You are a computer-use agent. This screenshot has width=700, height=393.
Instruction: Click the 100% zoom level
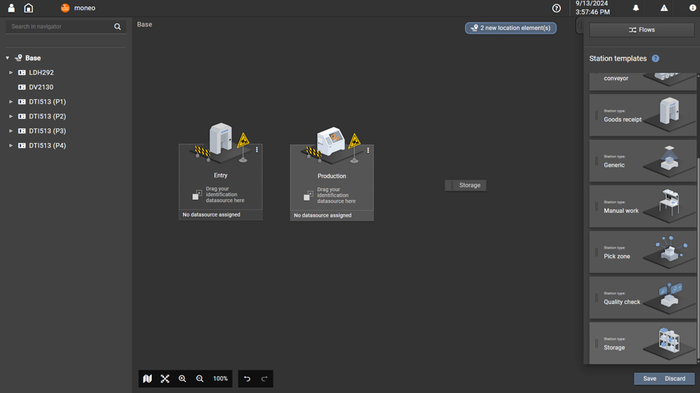220,379
